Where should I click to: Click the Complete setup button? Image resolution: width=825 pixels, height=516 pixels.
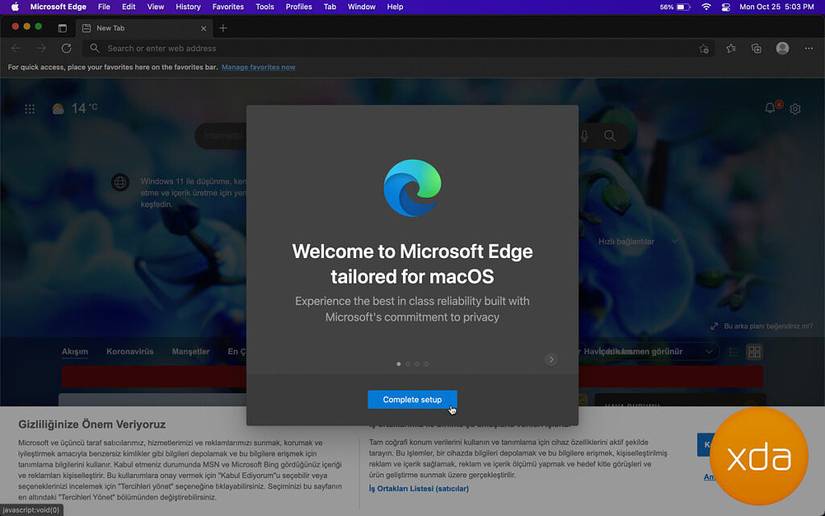412,400
